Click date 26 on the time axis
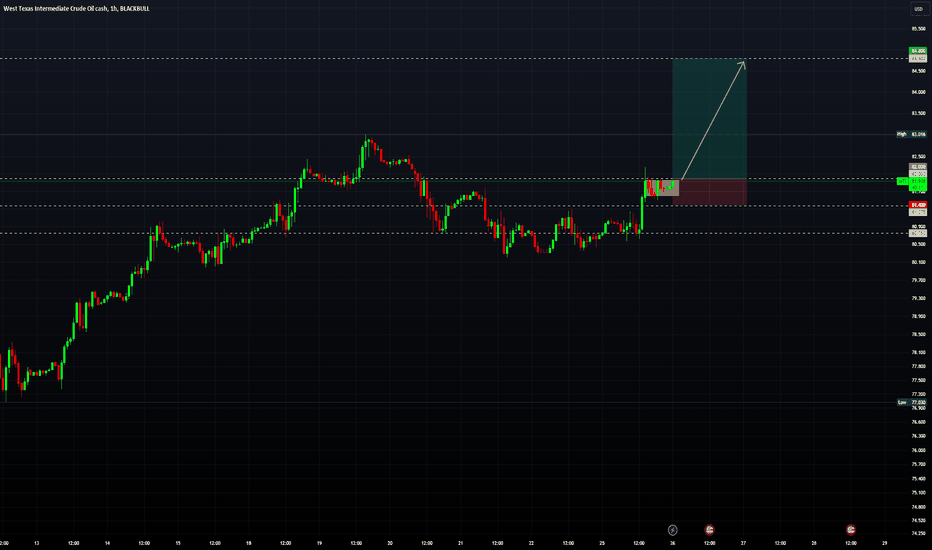The width and height of the screenshot is (932, 550). point(672,543)
